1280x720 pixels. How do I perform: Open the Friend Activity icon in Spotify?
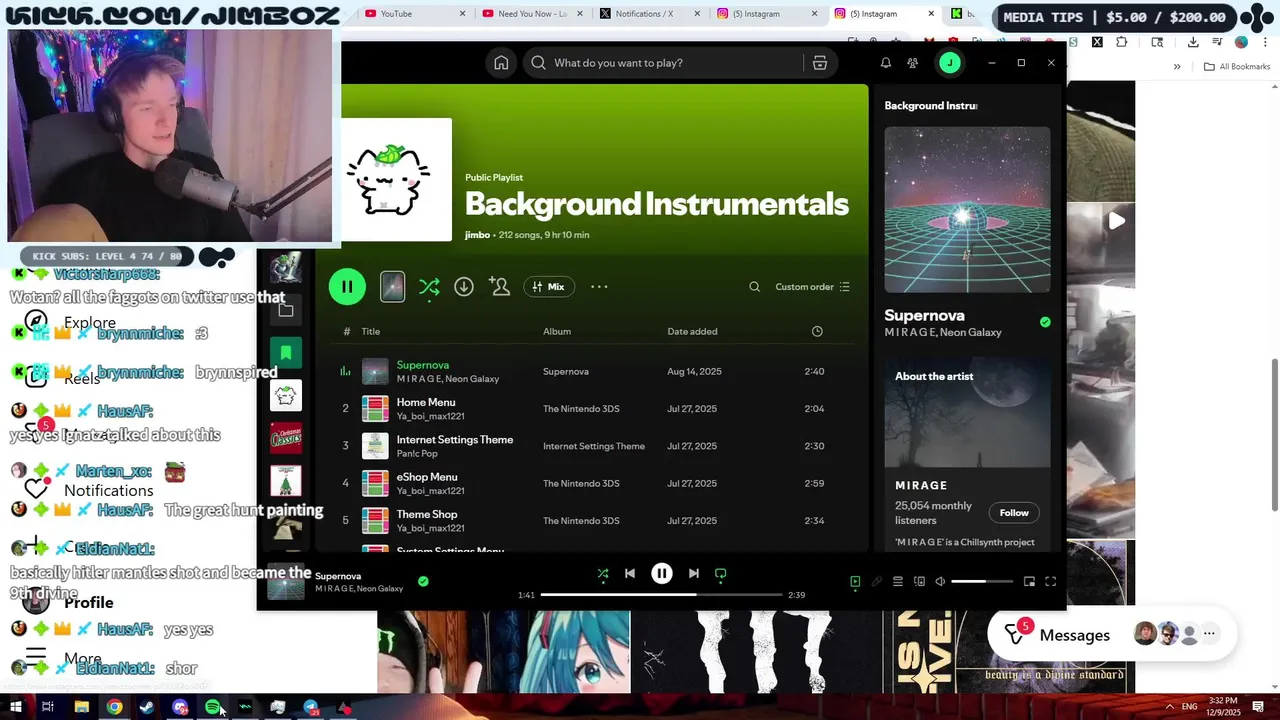pos(913,63)
